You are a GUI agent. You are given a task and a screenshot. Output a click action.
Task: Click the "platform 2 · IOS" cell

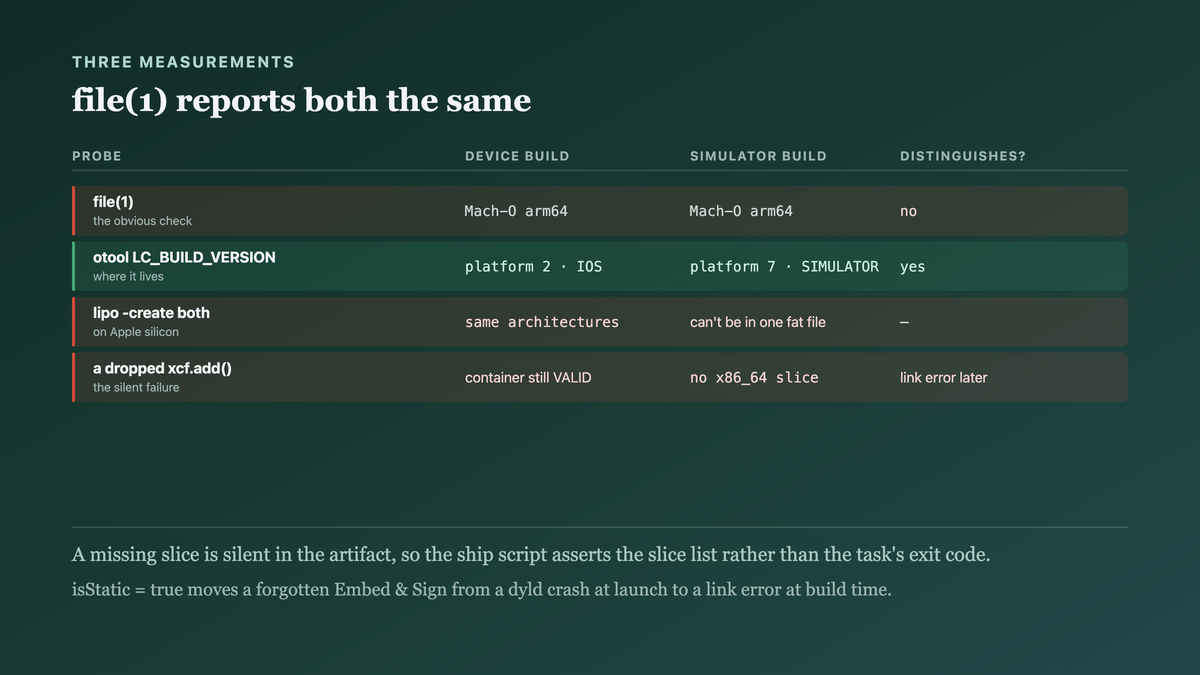coord(533,267)
